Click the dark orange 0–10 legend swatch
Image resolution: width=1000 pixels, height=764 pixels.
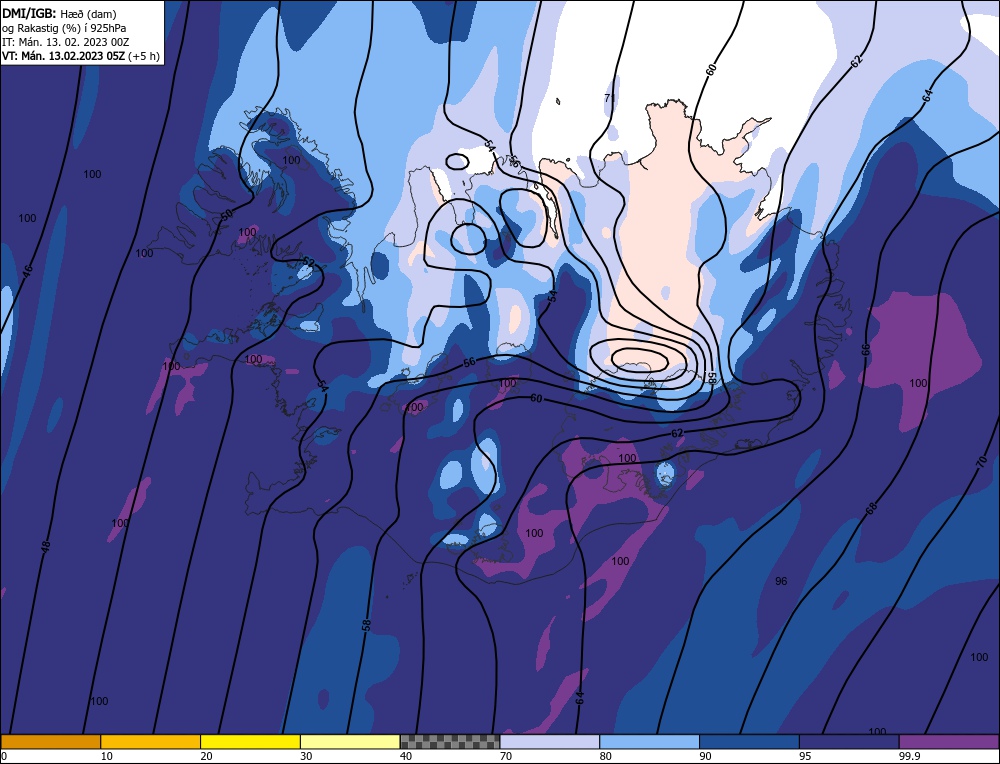coord(50,741)
